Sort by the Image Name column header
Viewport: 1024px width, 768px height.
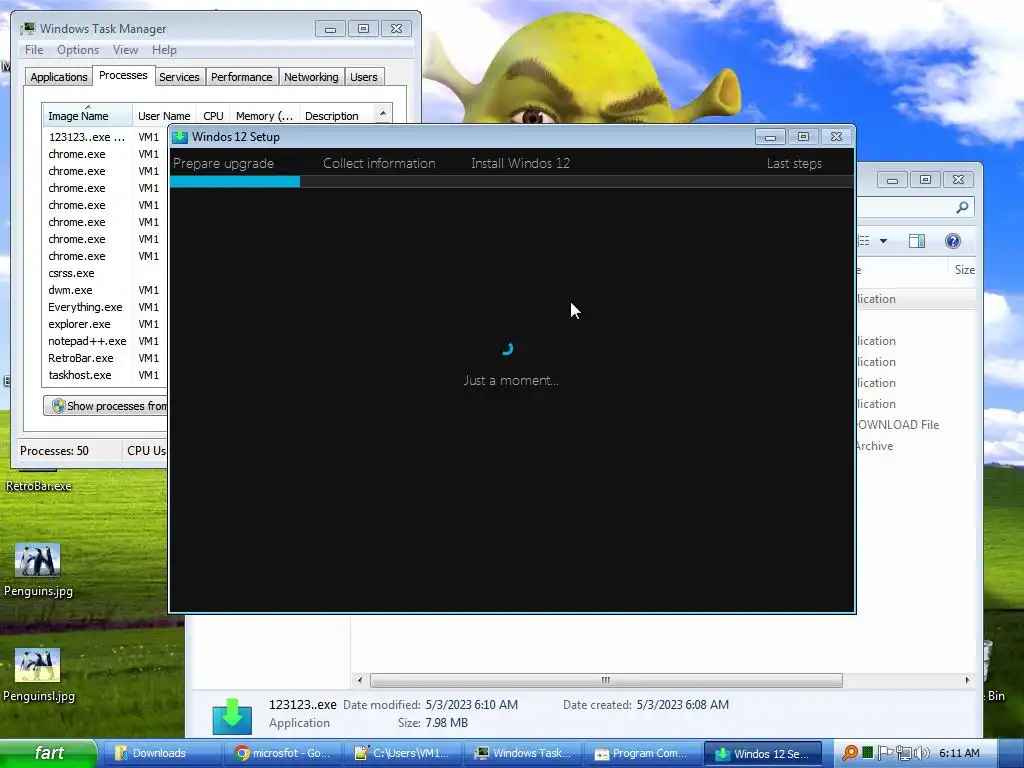click(87, 116)
